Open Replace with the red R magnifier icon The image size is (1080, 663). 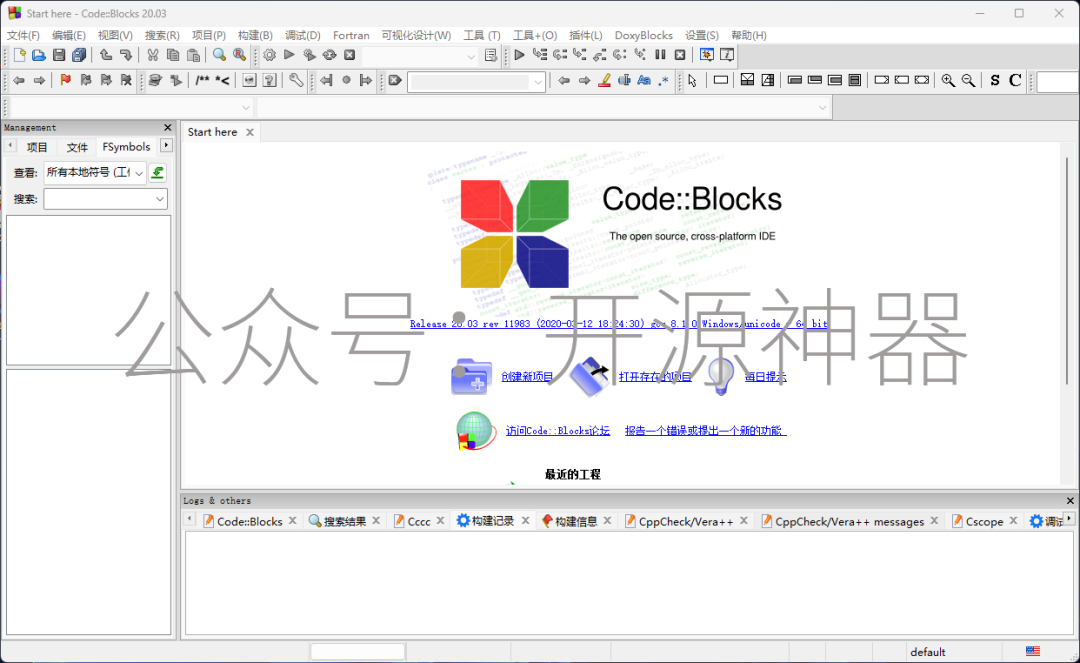point(240,55)
